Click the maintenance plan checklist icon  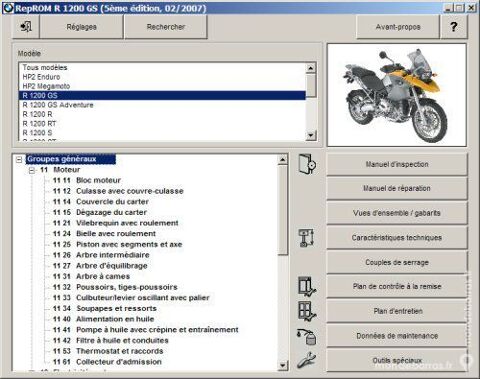point(307,311)
